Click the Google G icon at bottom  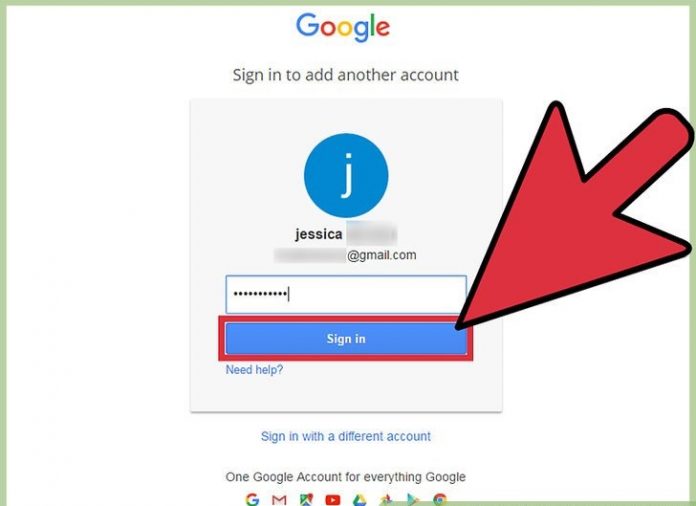tap(252, 500)
